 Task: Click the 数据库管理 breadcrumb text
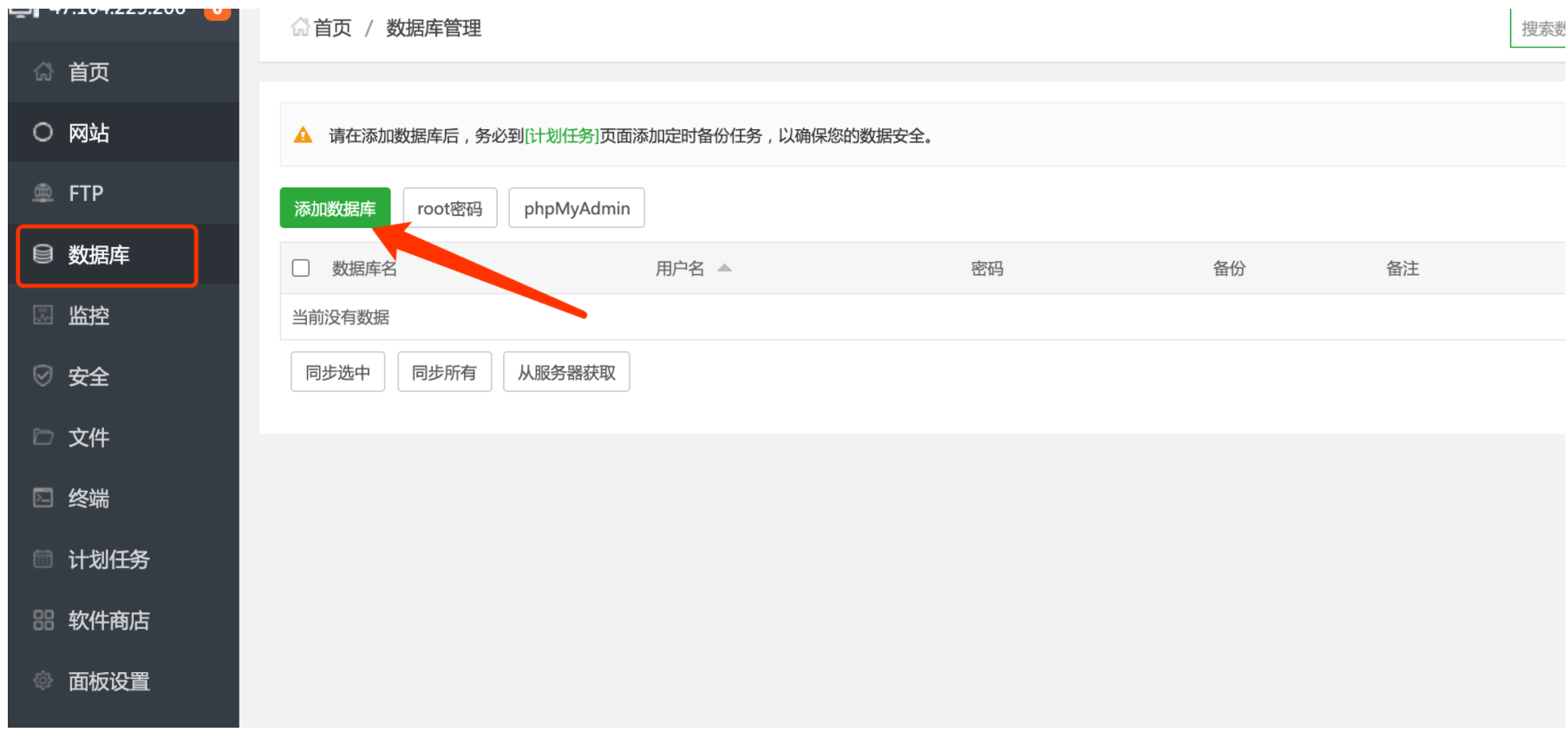pyautogui.click(x=434, y=28)
